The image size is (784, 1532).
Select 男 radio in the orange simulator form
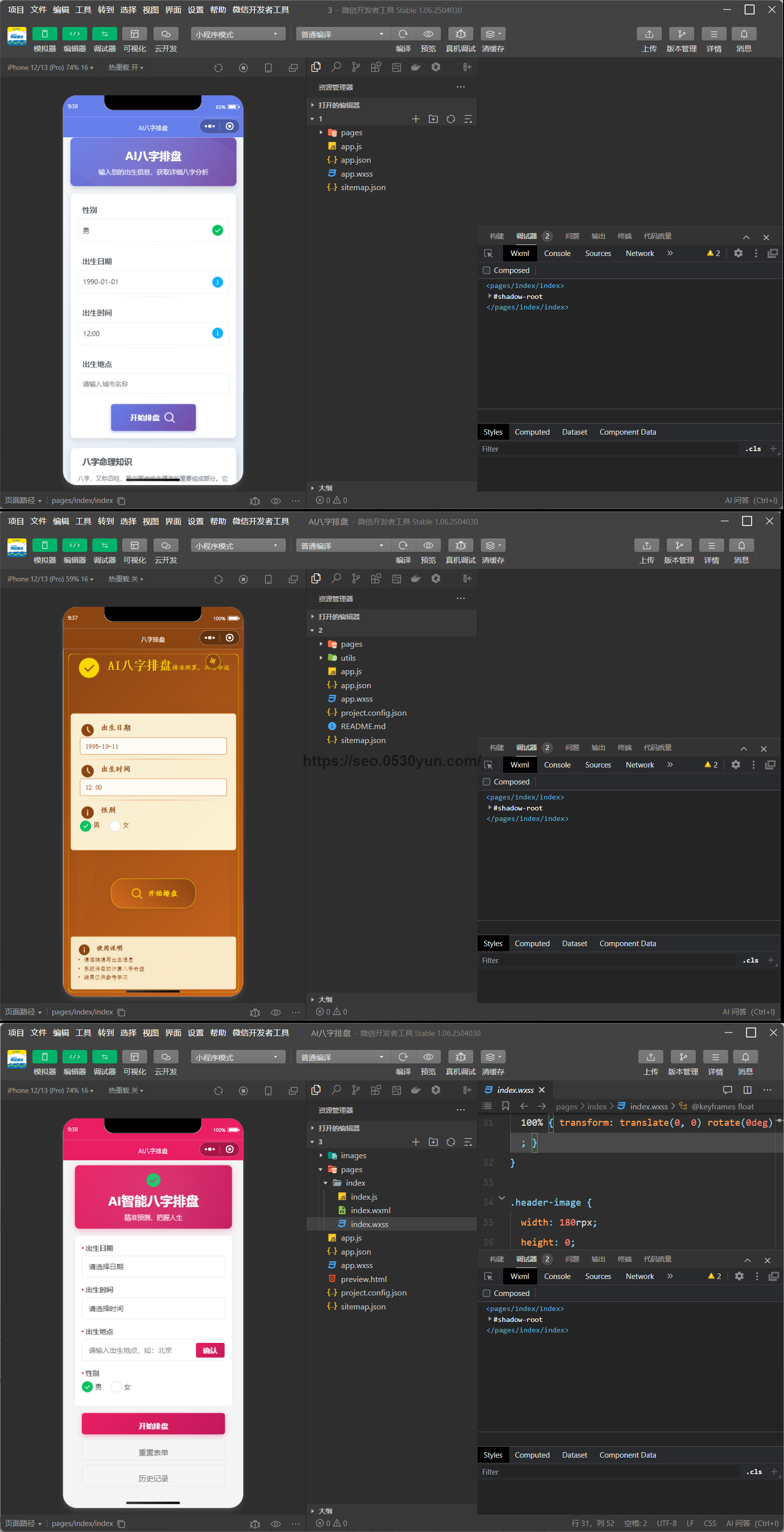(x=86, y=825)
